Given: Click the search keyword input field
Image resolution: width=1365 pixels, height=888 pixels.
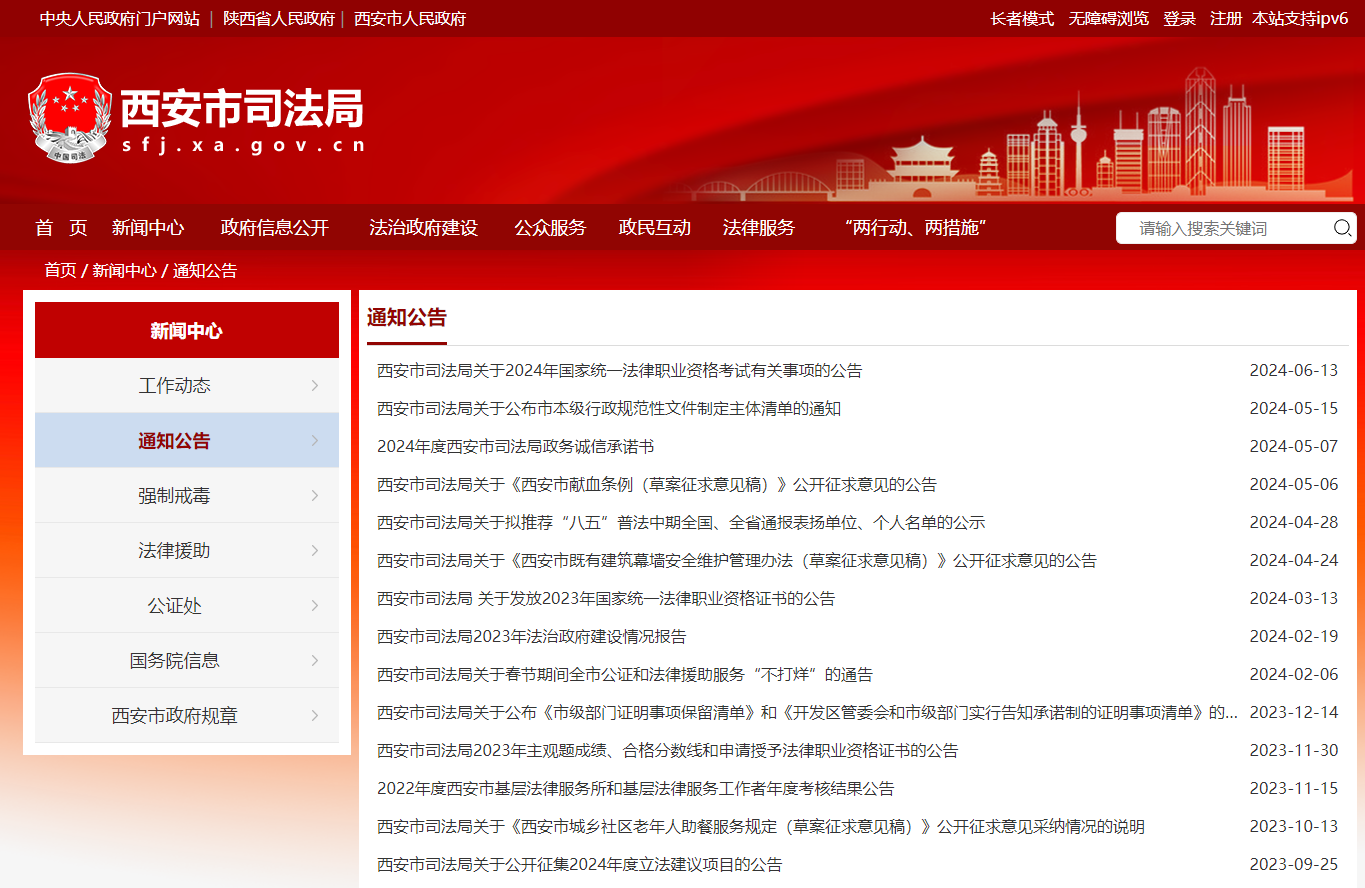Looking at the screenshot, I should 1225,228.
